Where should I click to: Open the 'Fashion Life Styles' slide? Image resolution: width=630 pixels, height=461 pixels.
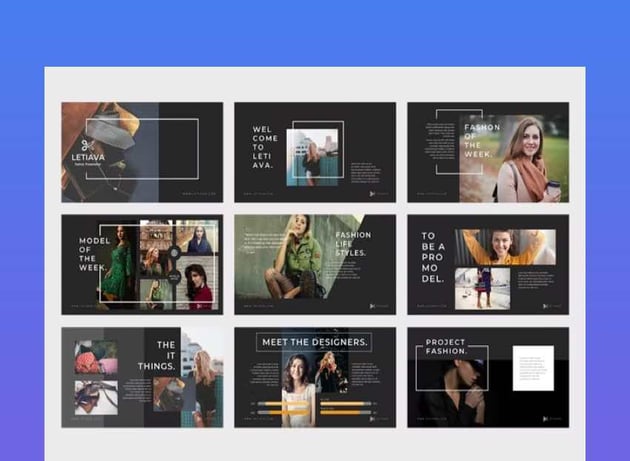[x=314, y=264]
